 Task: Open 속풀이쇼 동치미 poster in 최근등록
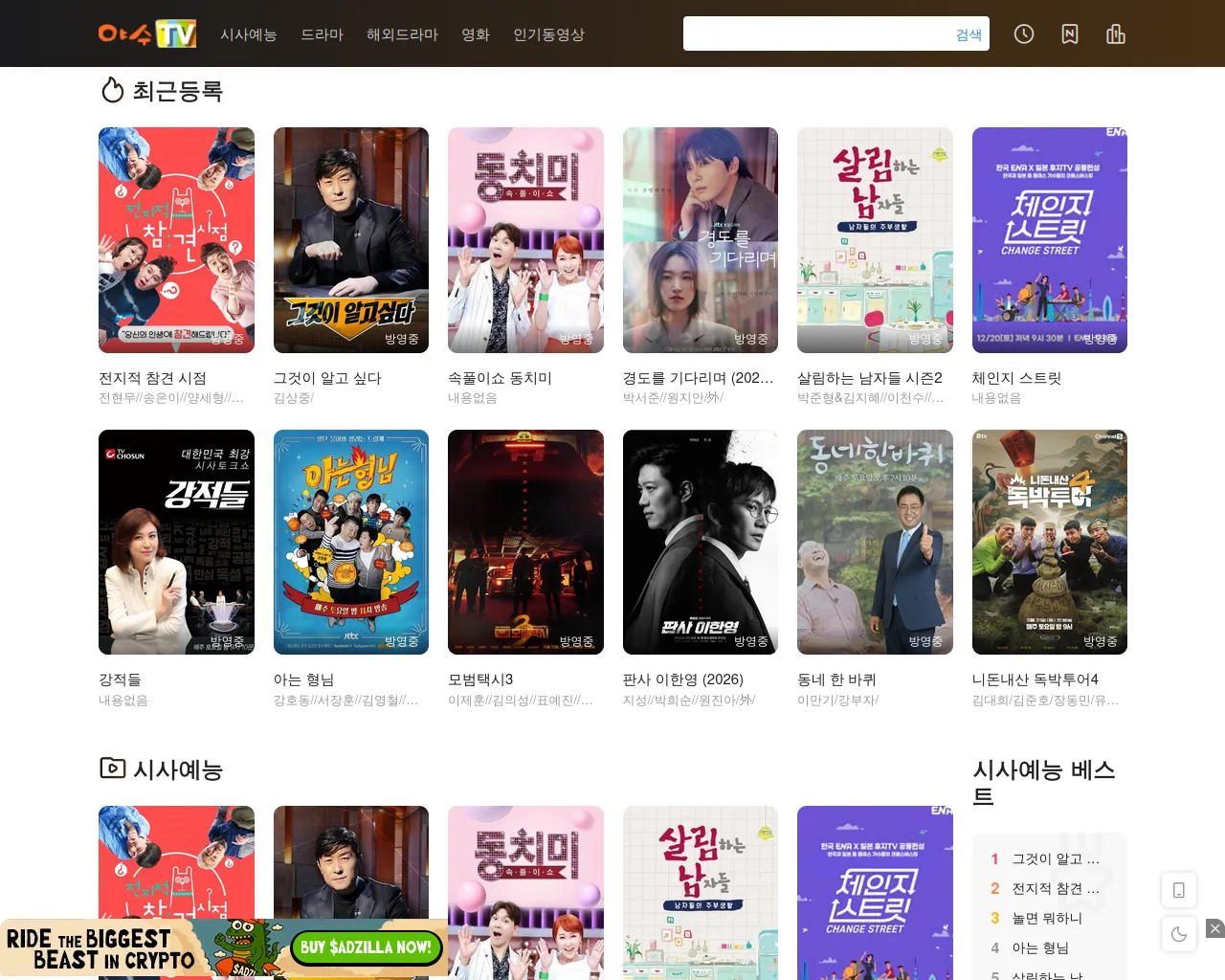pos(525,240)
